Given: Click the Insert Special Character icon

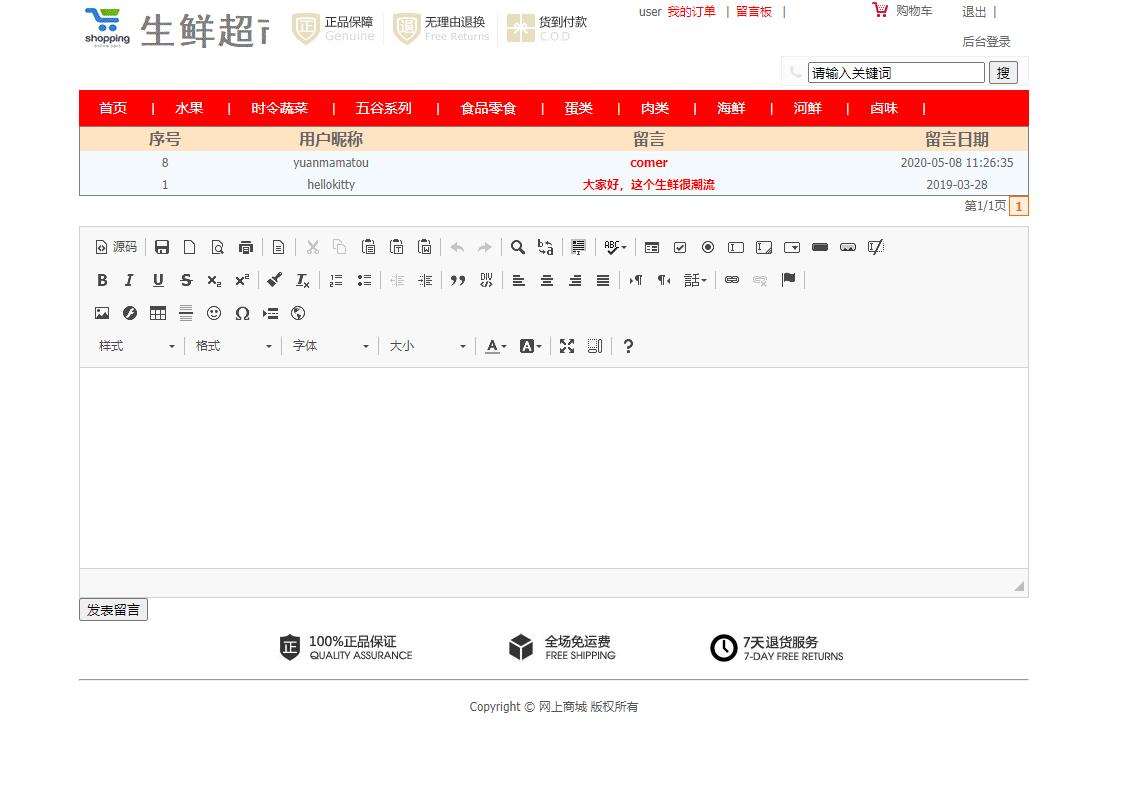Looking at the screenshot, I should (x=242, y=313).
